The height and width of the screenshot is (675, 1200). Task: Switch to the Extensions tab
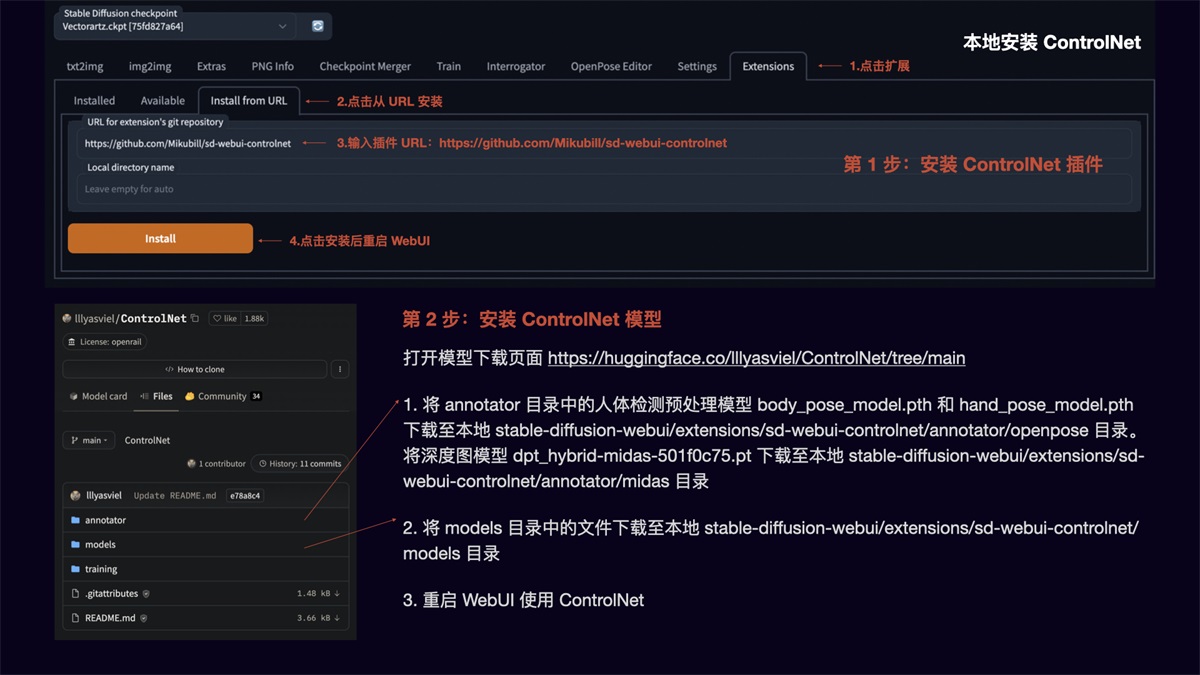pos(767,66)
